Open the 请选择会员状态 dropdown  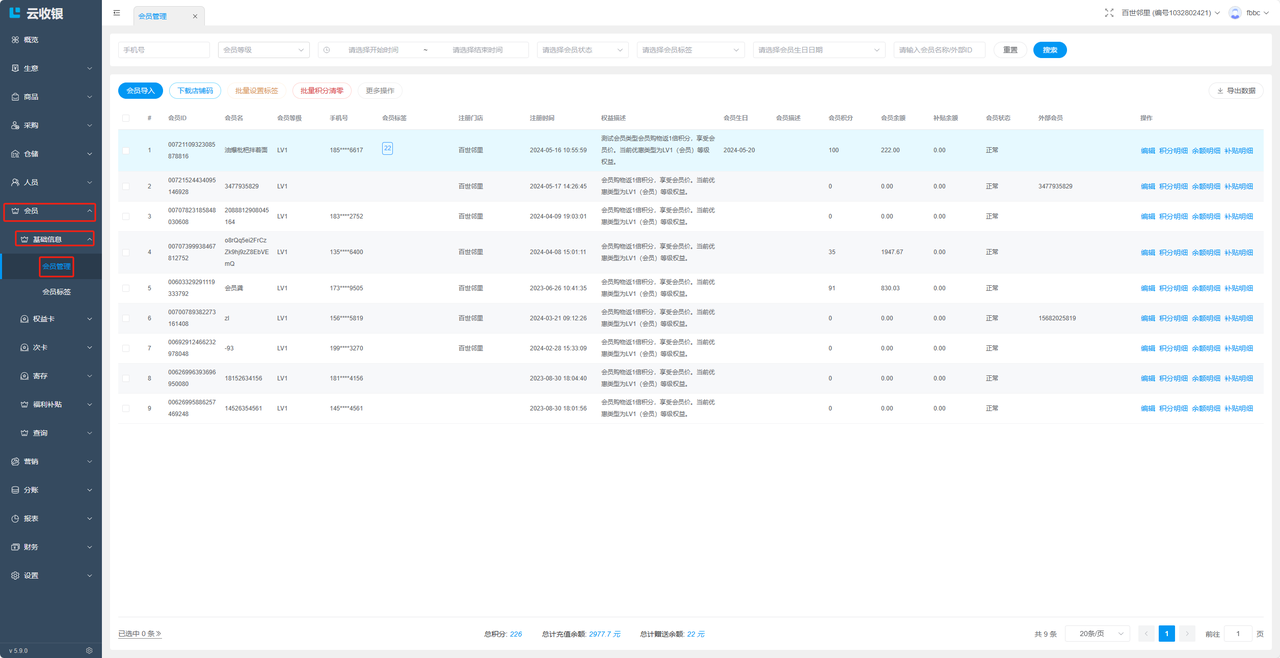click(582, 50)
